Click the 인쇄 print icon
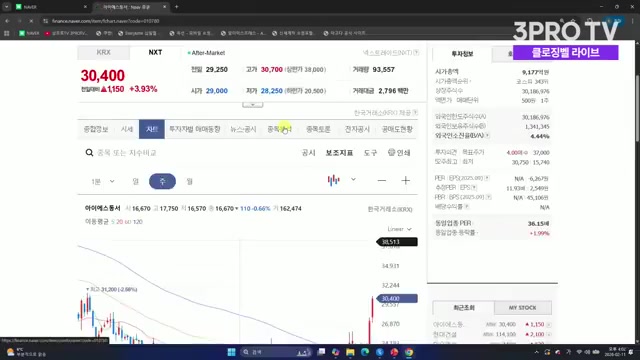The image size is (640, 360). click(399, 153)
